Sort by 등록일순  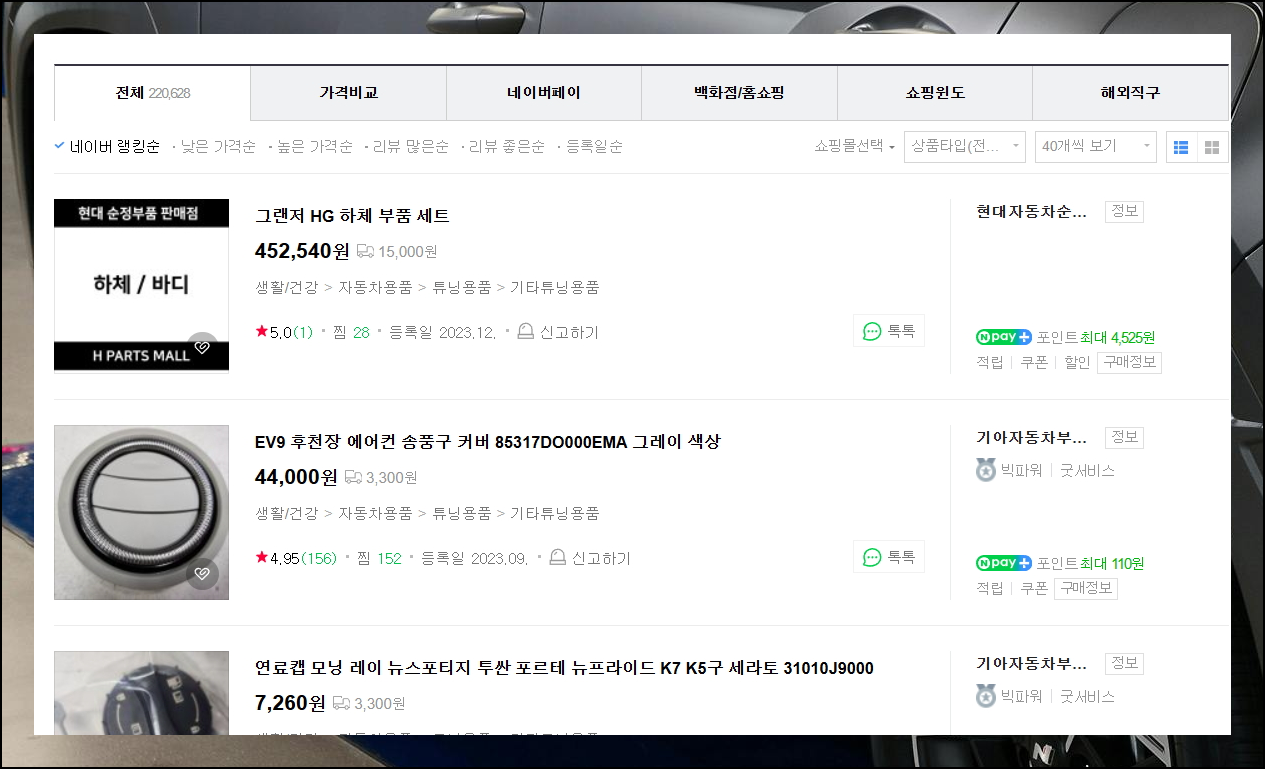[594, 146]
